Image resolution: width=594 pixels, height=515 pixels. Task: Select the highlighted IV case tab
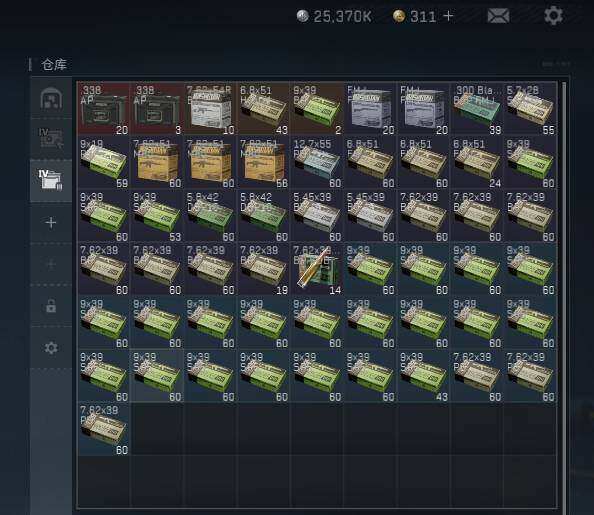(x=51, y=181)
